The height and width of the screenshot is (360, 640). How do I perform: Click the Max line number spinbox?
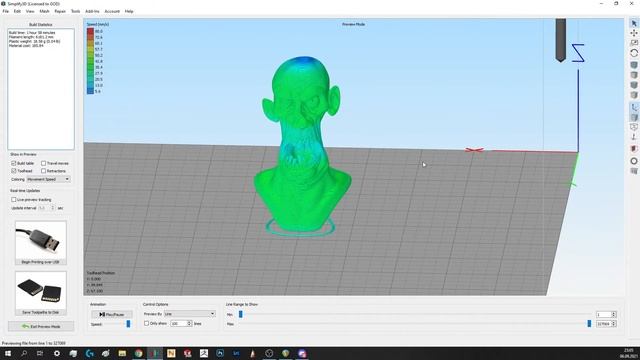coord(606,324)
